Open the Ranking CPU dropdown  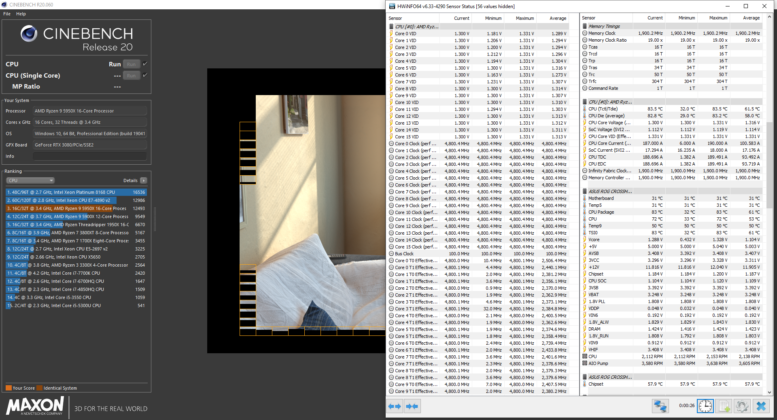(x=30, y=180)
